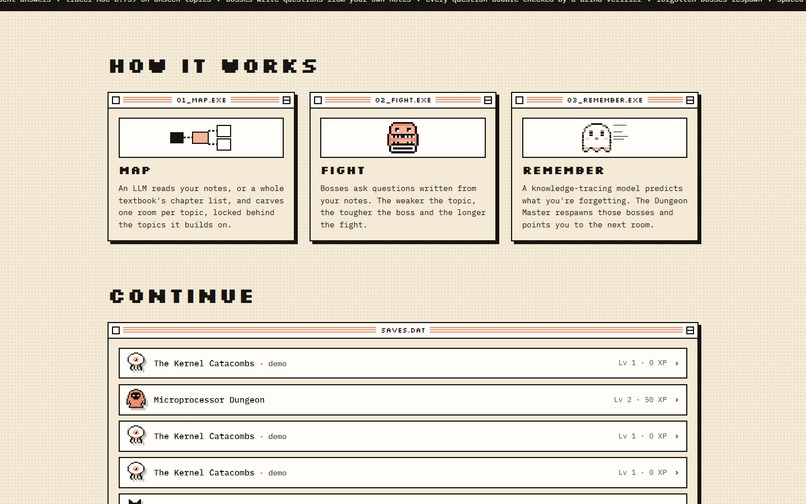806x504 pixels.
Task: Click the 'REMEMBER' card heading
Action: pyautogui.click(x=563, y=170)
